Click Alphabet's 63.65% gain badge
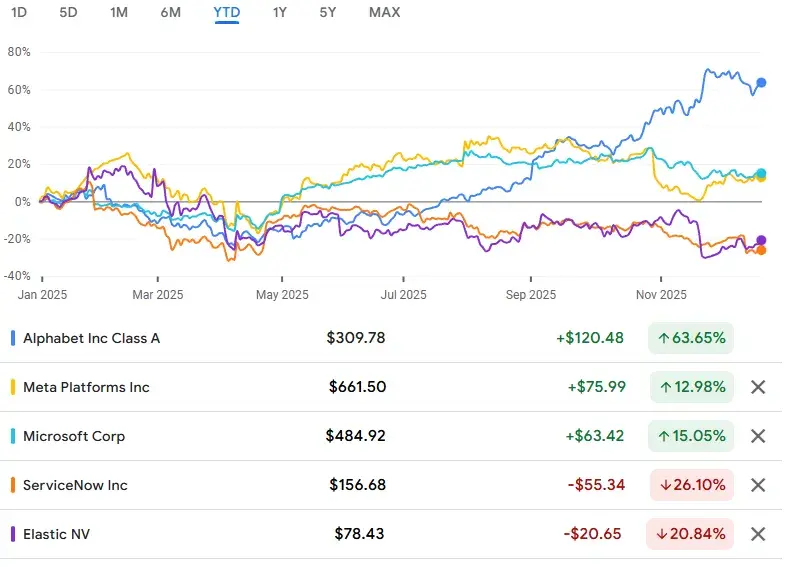Screen dimensions: 800x567 click(690, 338)
